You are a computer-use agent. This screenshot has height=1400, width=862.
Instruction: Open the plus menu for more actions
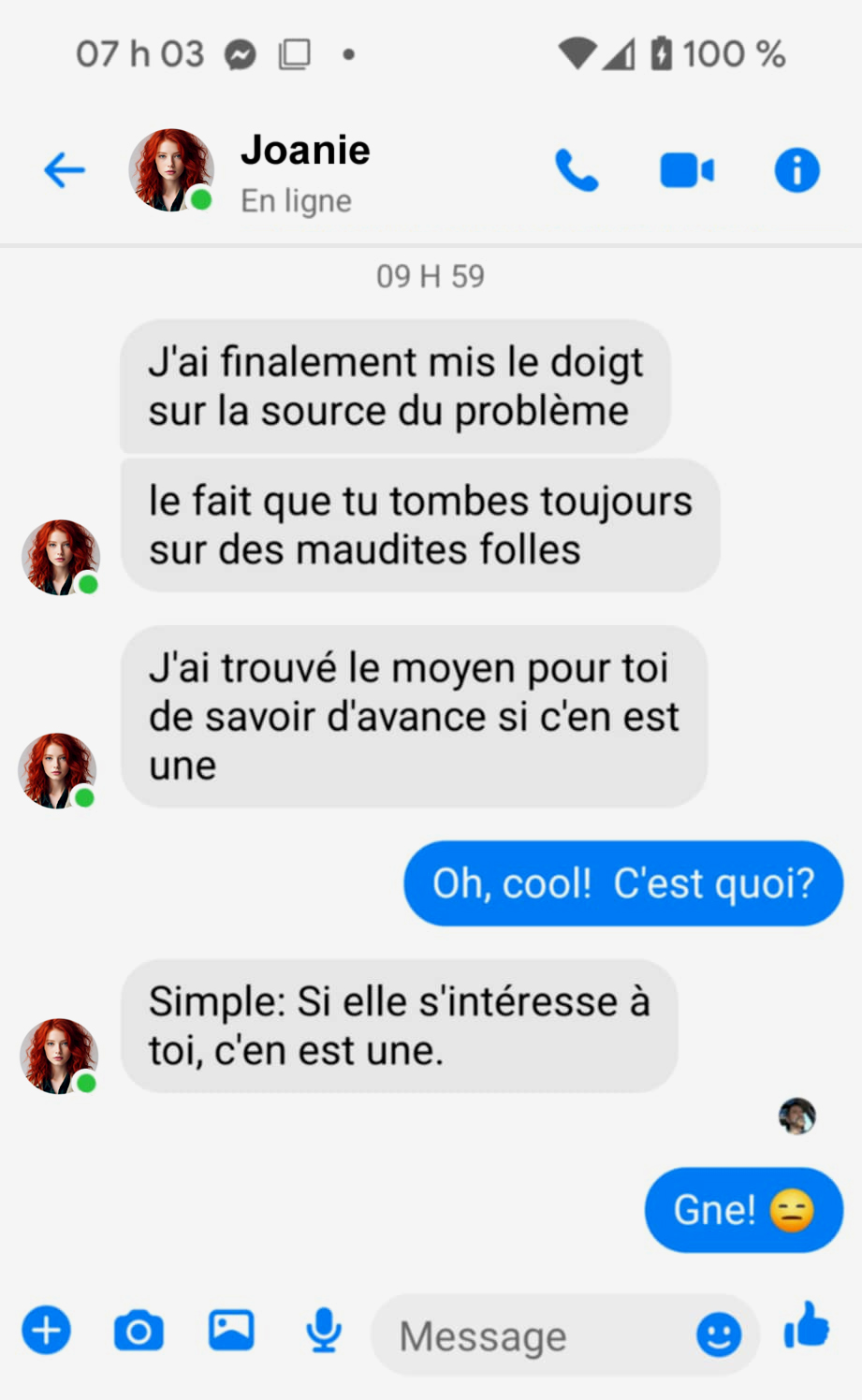(46, 1330)
